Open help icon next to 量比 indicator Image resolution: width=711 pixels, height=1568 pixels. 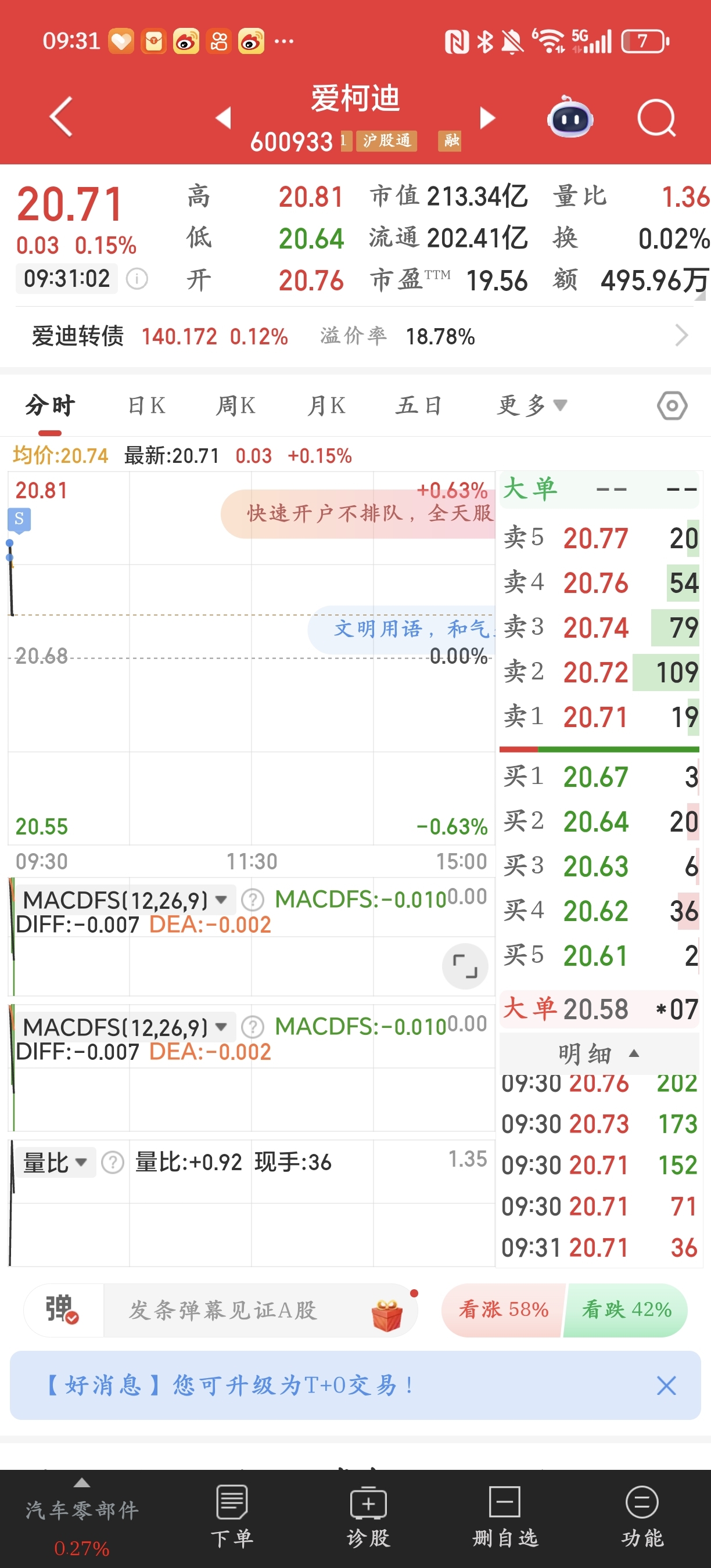[x=113, y=1162]
